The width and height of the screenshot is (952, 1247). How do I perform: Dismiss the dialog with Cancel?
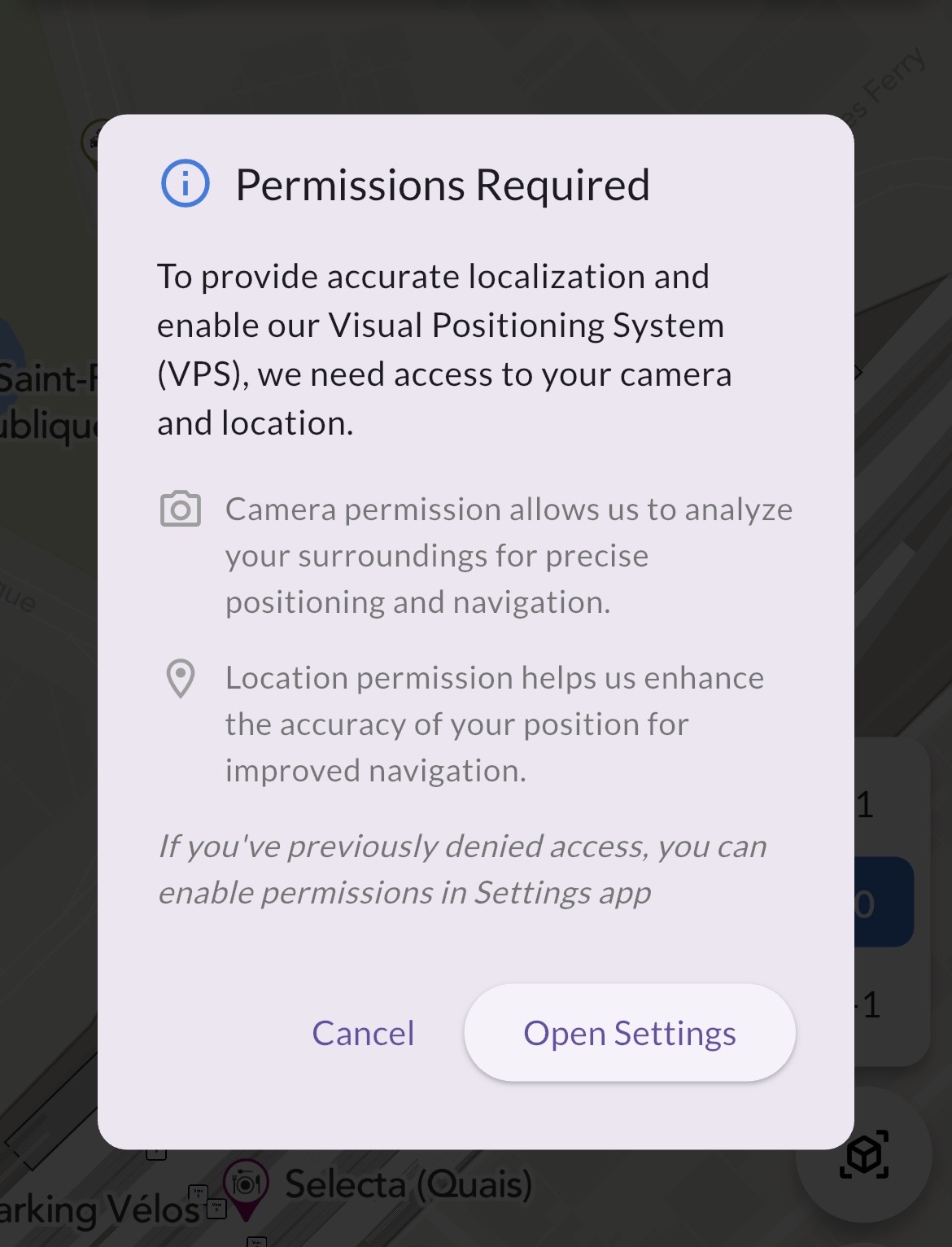[363, 1033]
